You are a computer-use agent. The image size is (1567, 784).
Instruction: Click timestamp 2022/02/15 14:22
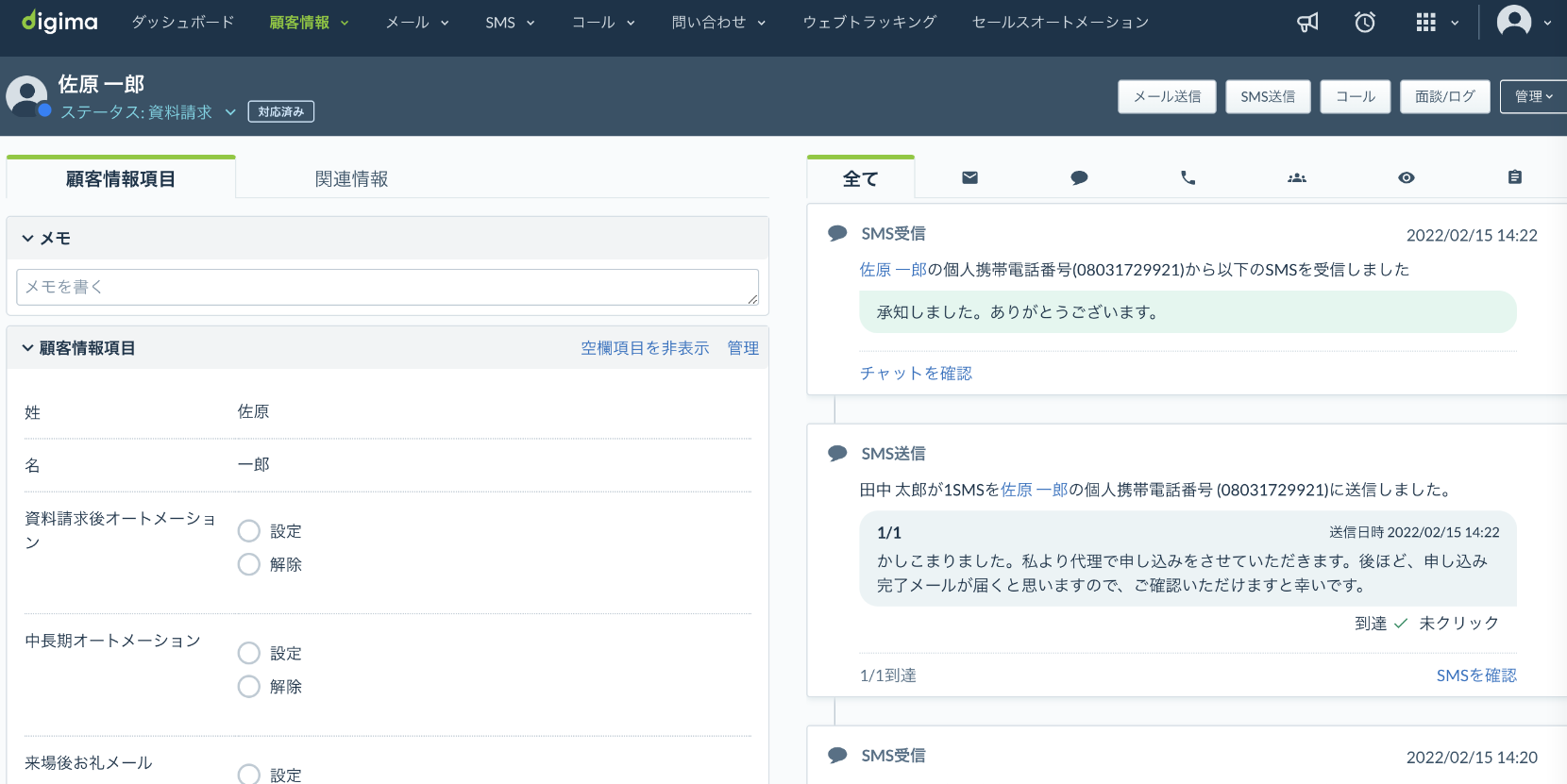click(1472, 235)
